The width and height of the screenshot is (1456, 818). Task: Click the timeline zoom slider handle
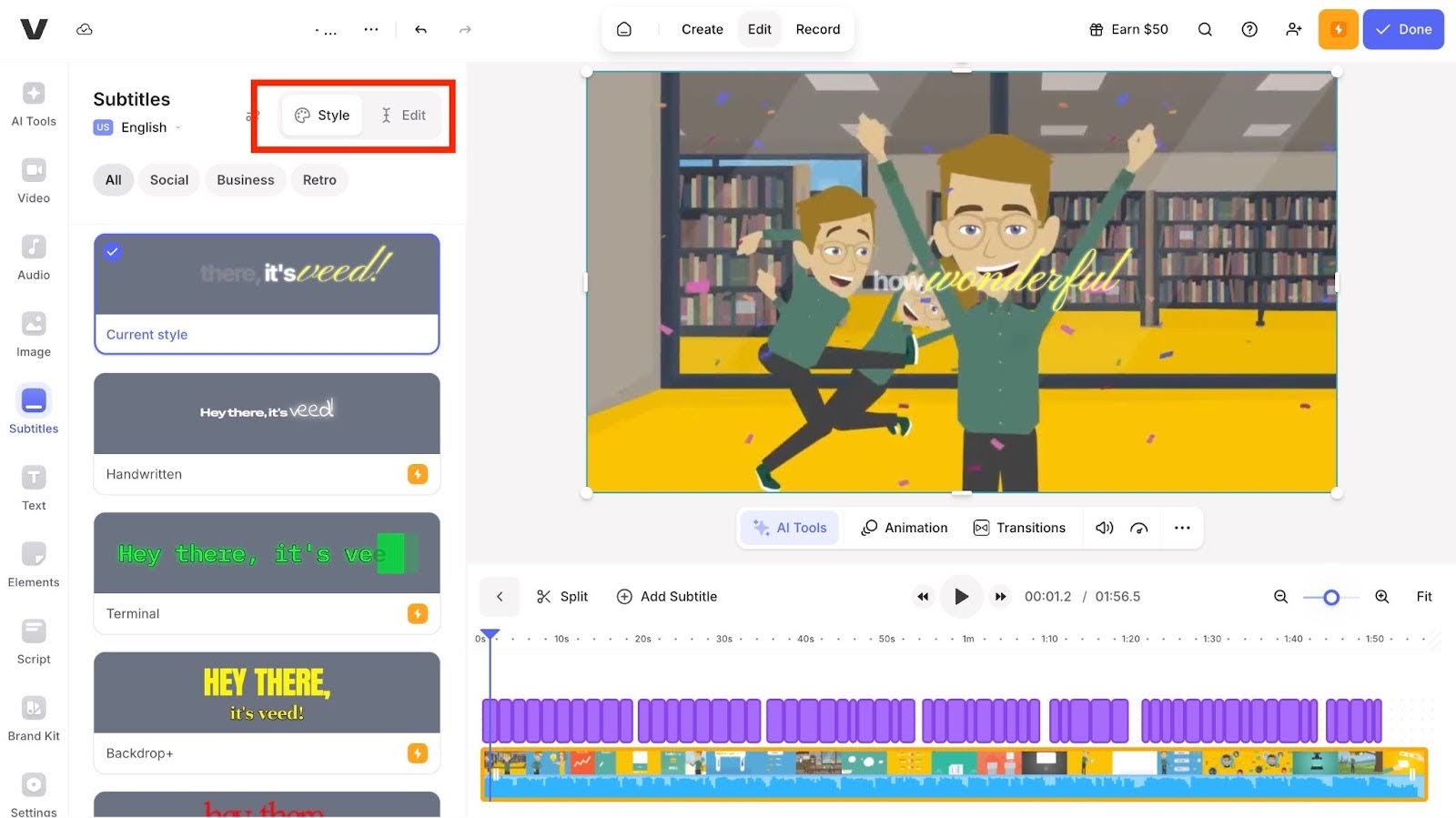(x=1331, y=597)
